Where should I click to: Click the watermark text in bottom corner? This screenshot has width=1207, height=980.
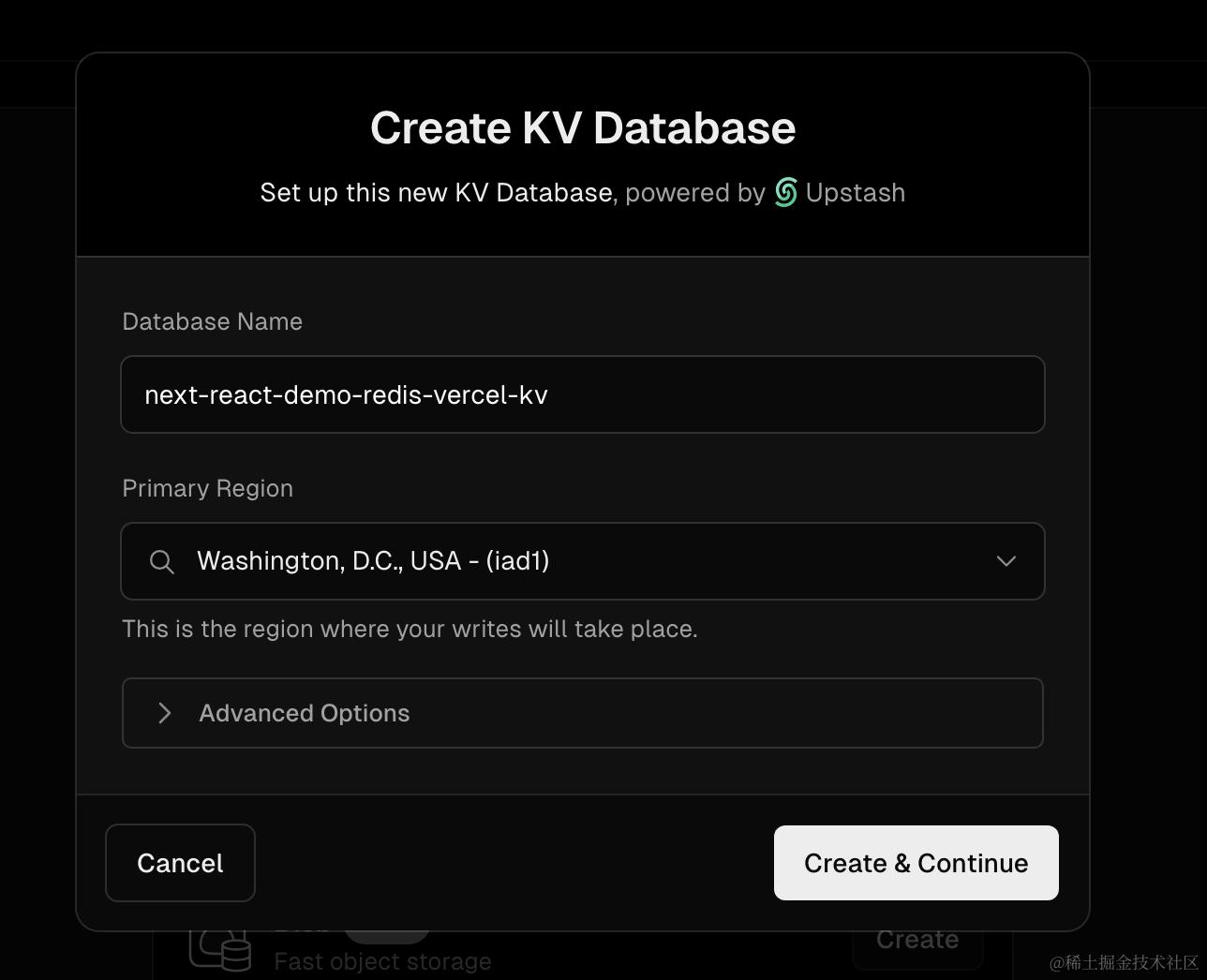click(1124, 963)
